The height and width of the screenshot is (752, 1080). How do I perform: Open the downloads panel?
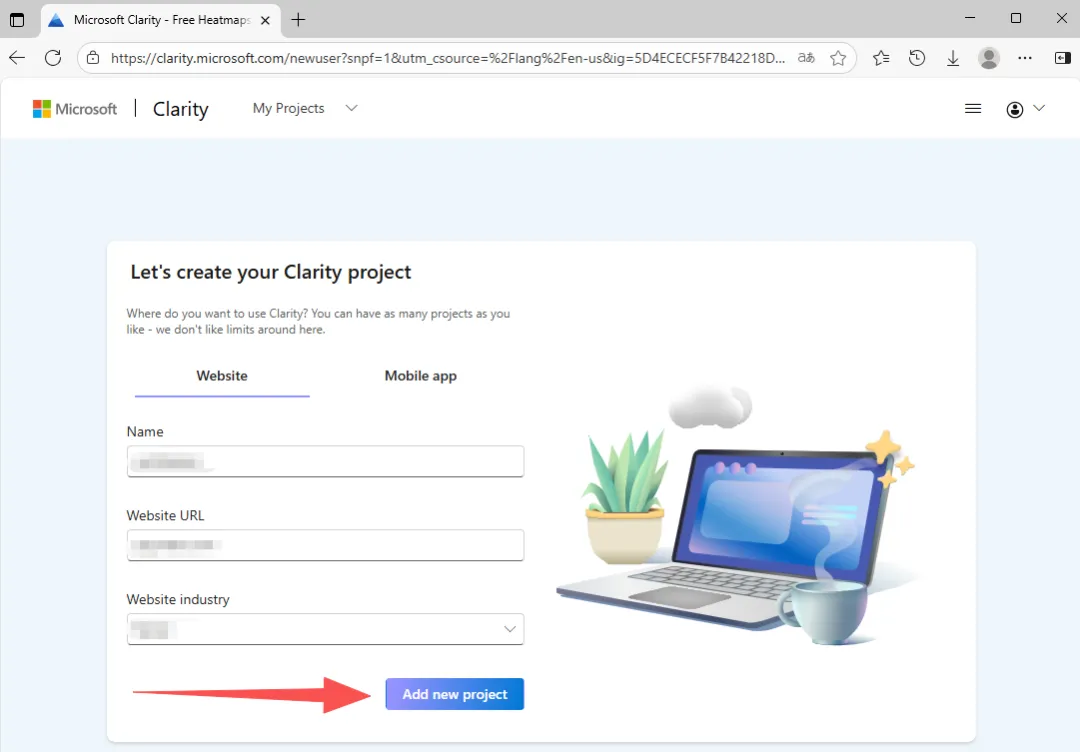953,59
